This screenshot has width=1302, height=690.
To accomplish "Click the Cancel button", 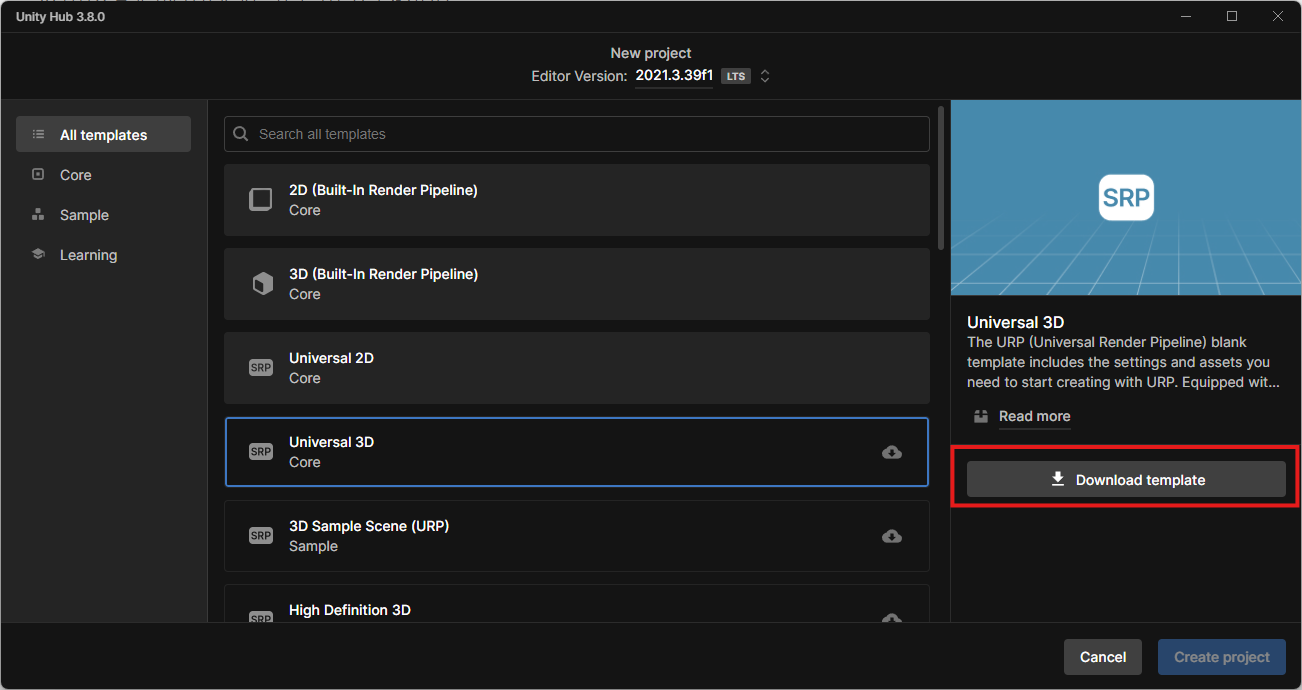I will [1103, 657].
